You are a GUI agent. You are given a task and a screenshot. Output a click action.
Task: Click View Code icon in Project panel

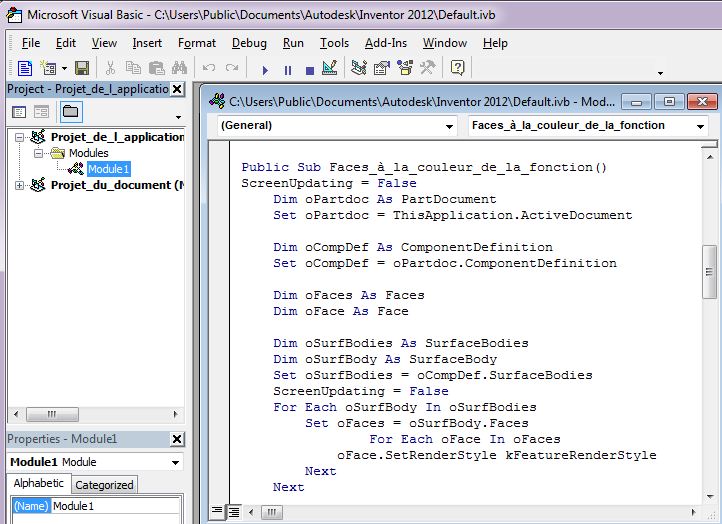pos(19,112)
